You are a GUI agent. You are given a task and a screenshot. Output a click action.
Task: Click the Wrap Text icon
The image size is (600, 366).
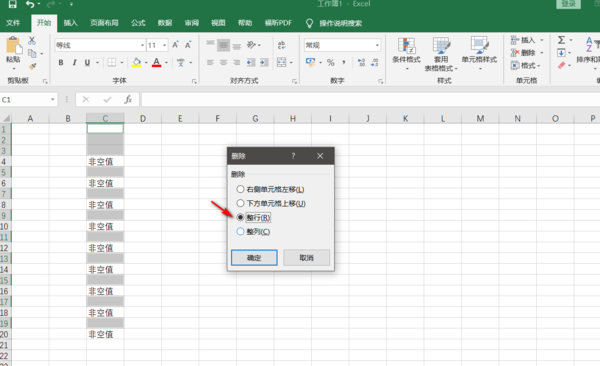pos(282,45)
